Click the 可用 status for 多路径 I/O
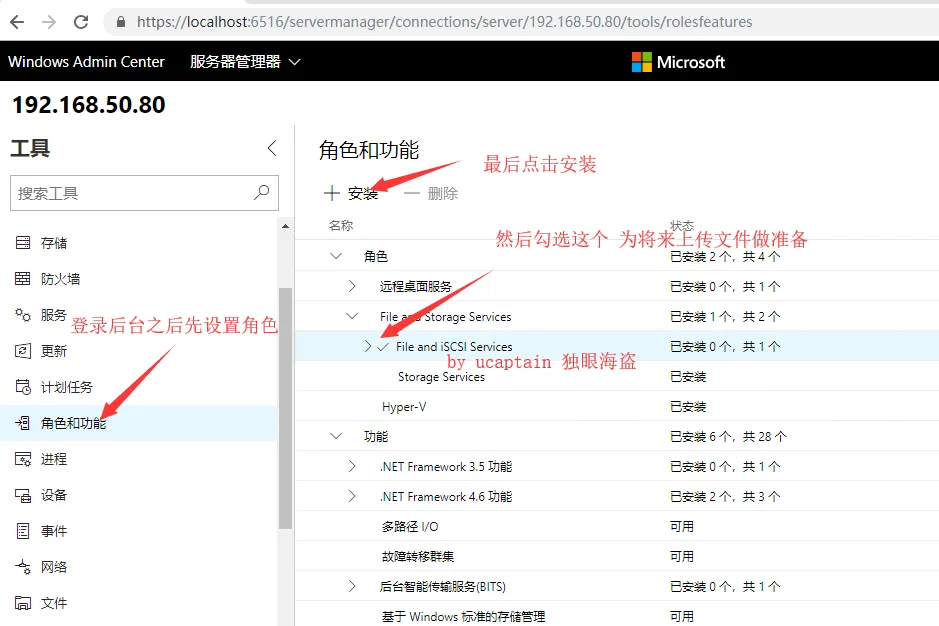The image size is (939, 626). [682, 526]
